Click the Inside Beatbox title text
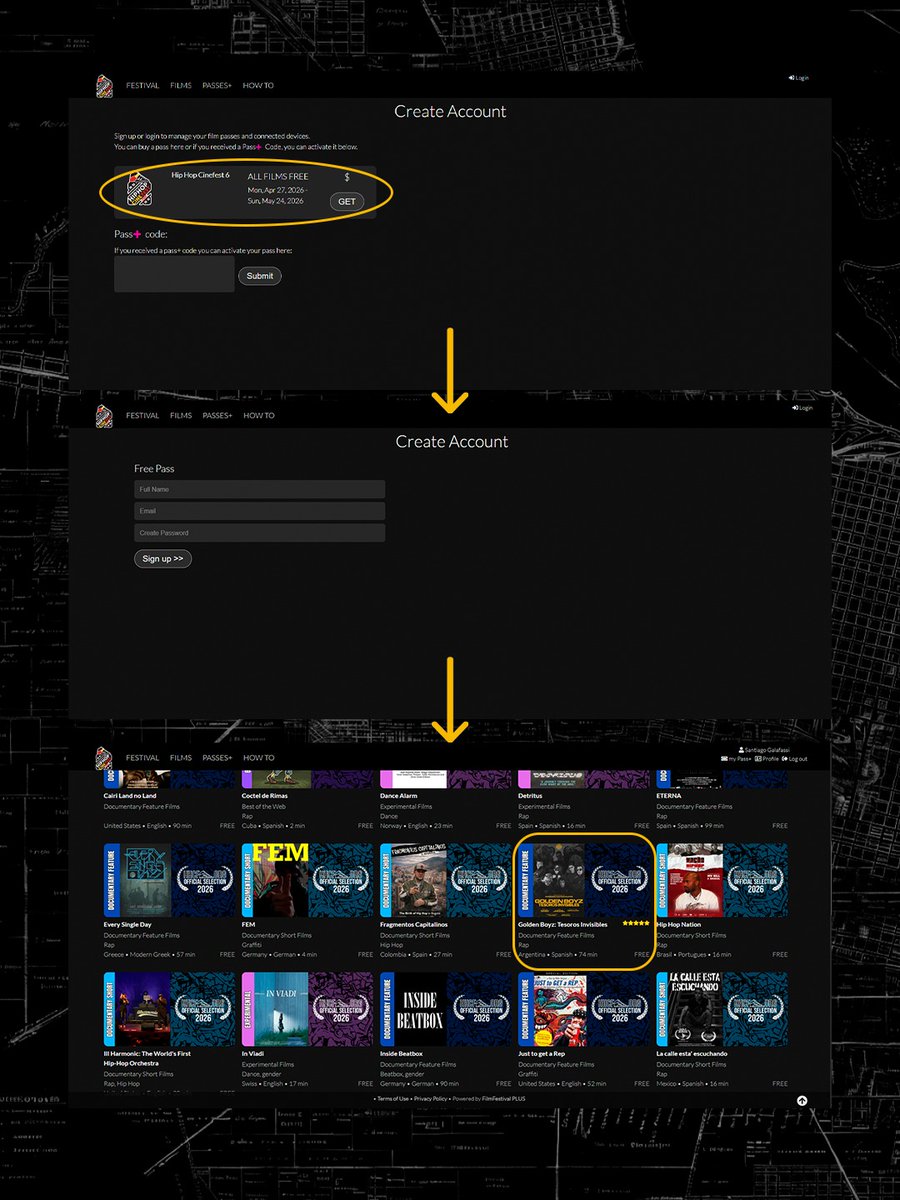This screenshot has width=900, height=1200. [401, 1054]
